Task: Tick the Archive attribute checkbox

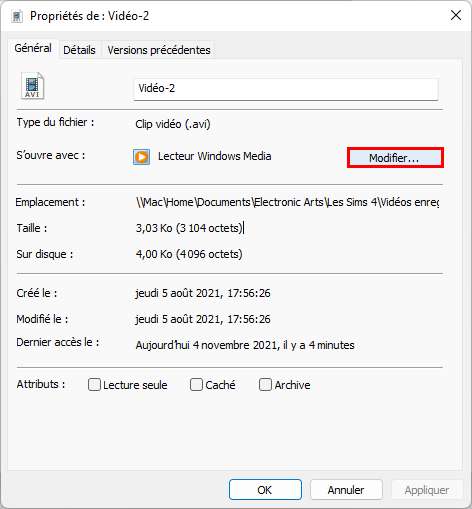Action: (x=265, y=384)
